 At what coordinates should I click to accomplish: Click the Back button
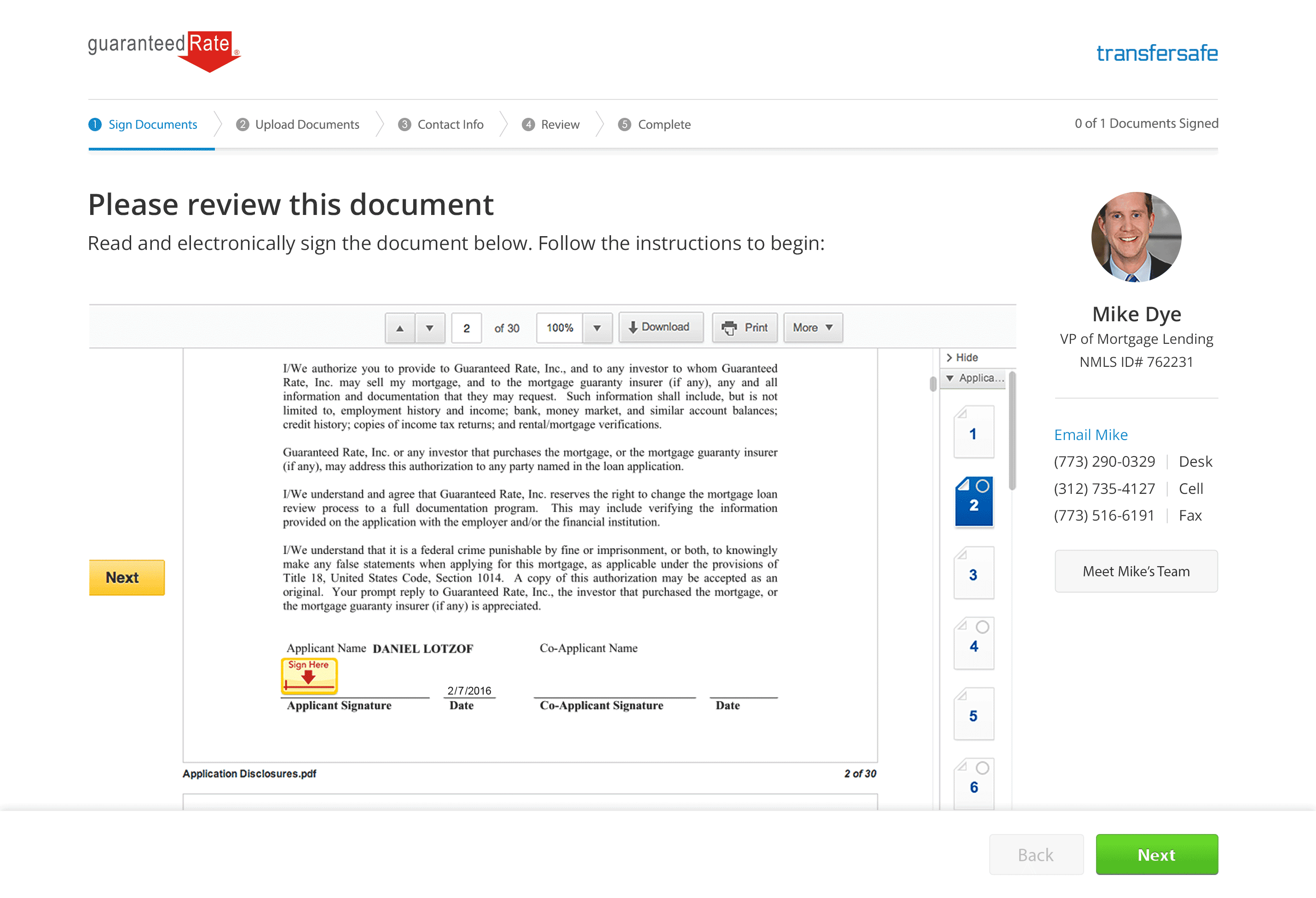tap(1036, 854)
